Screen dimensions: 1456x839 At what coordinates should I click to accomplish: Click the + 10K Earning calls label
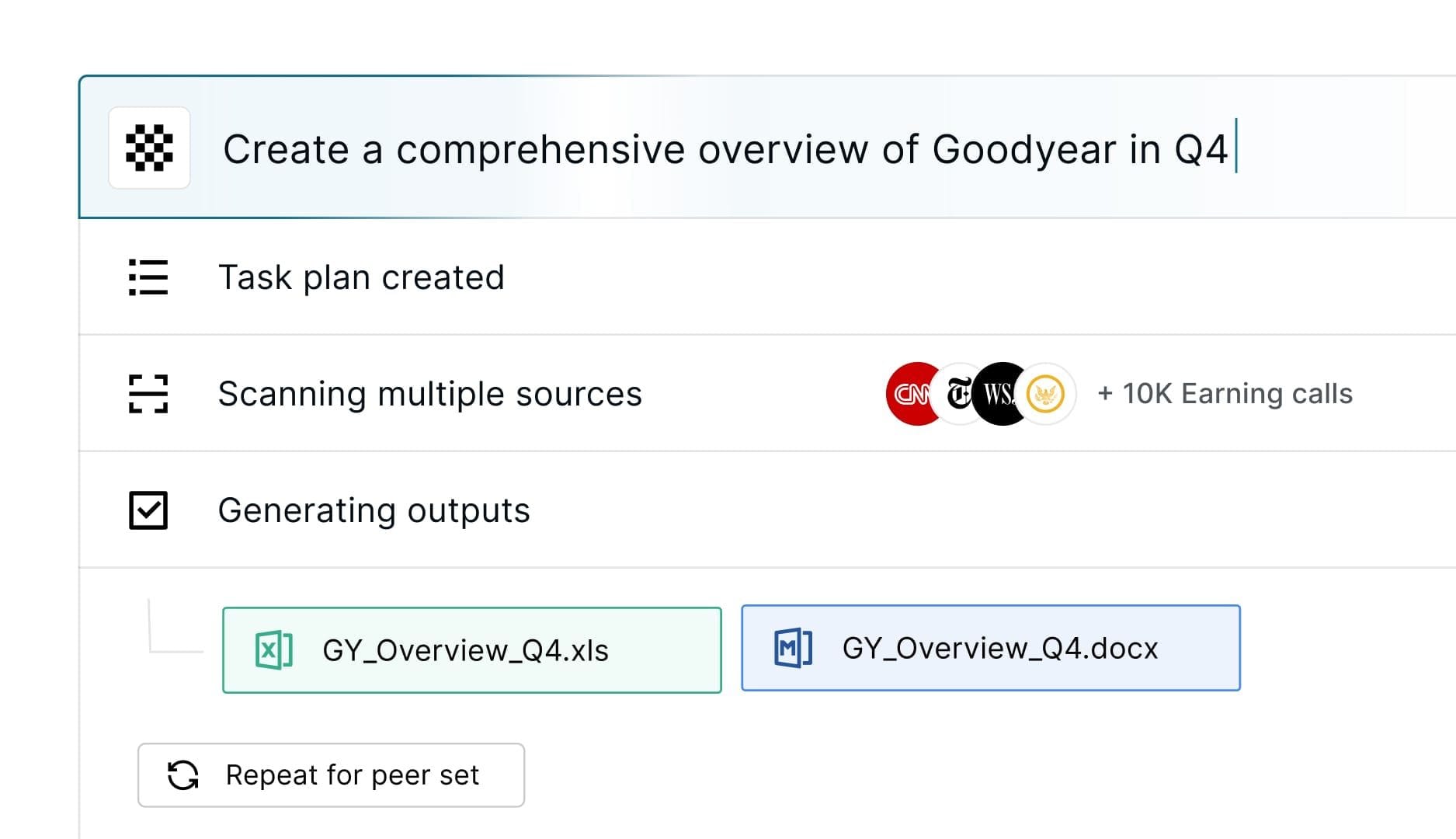[x=1225, y=394]
